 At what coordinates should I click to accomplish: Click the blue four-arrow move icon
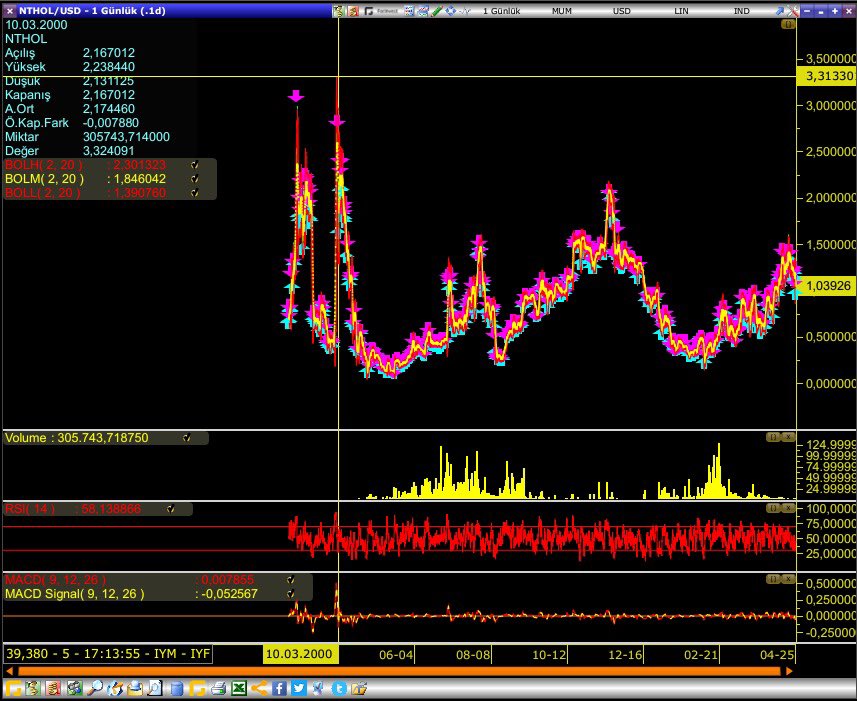(450, 10)
